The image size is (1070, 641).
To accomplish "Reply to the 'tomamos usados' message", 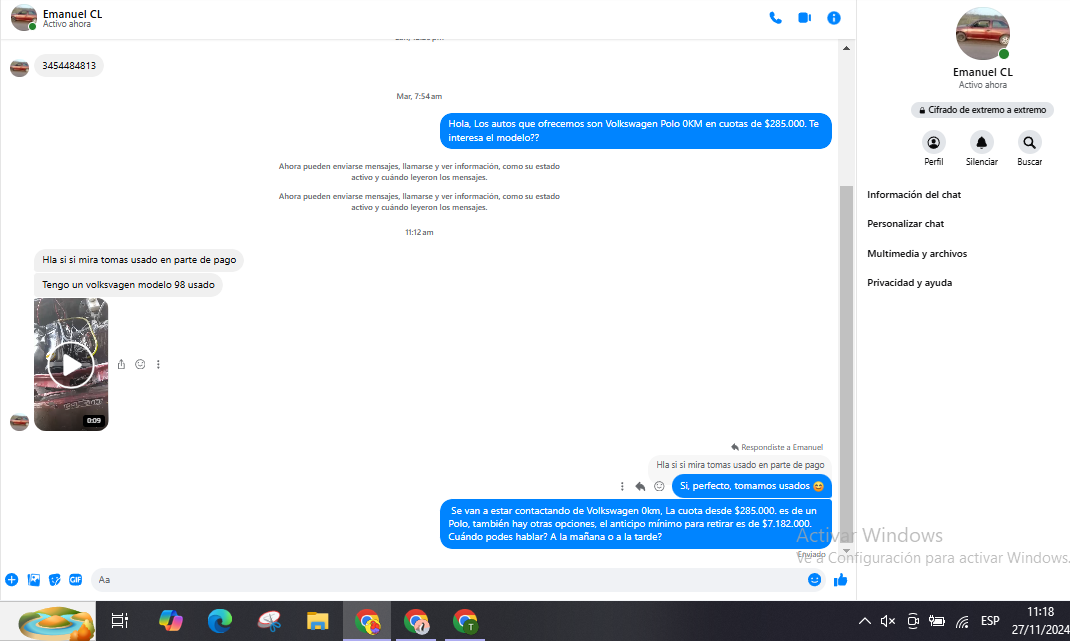I will 640,486.
